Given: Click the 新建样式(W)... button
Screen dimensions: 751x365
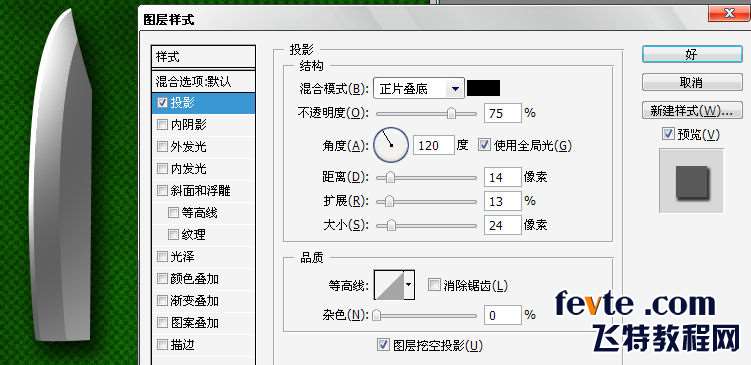Looking at the screenshot, I should (x=692, y=111).
